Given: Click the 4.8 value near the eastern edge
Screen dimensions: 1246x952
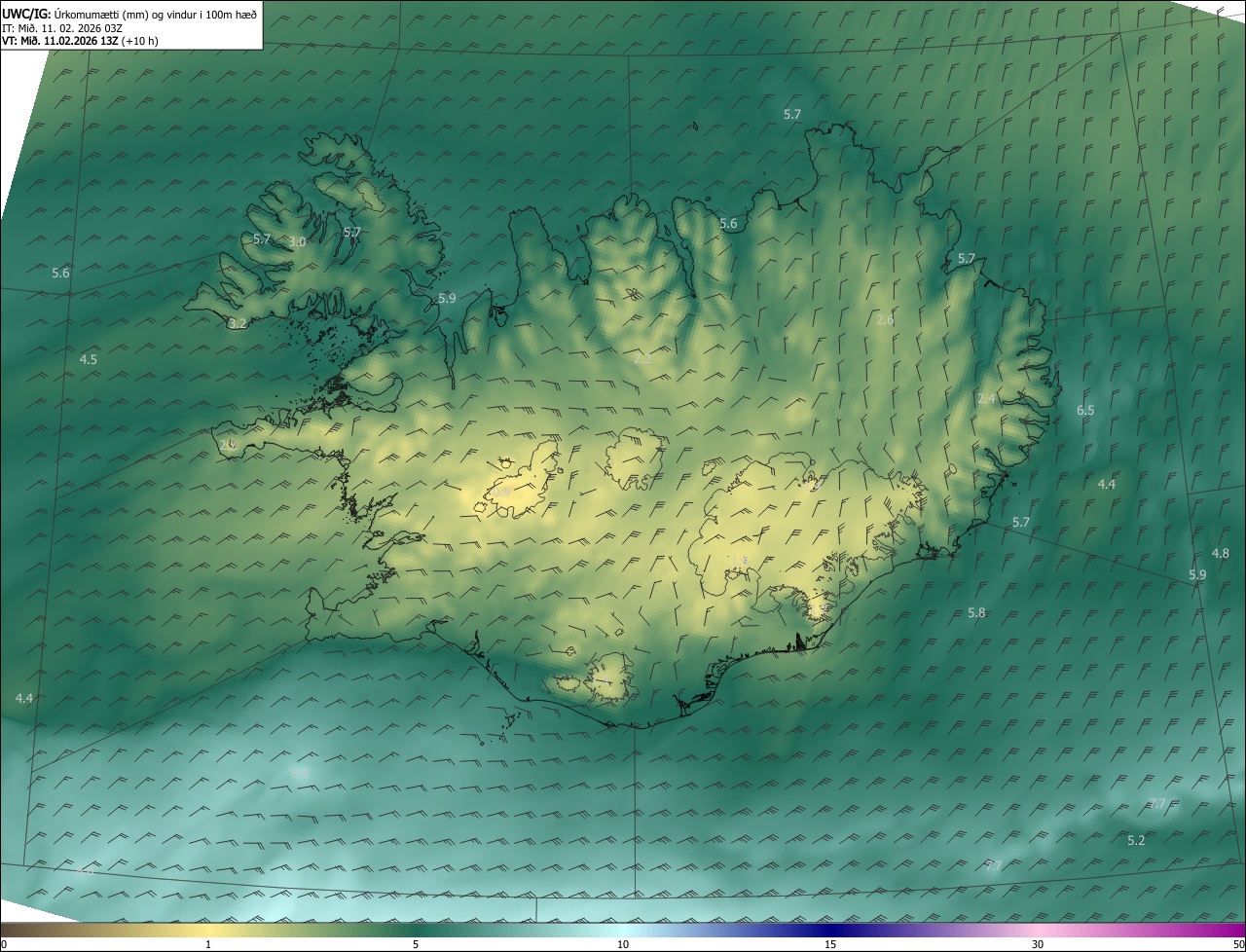Looking at the screenshot, I should point(1220,554).
